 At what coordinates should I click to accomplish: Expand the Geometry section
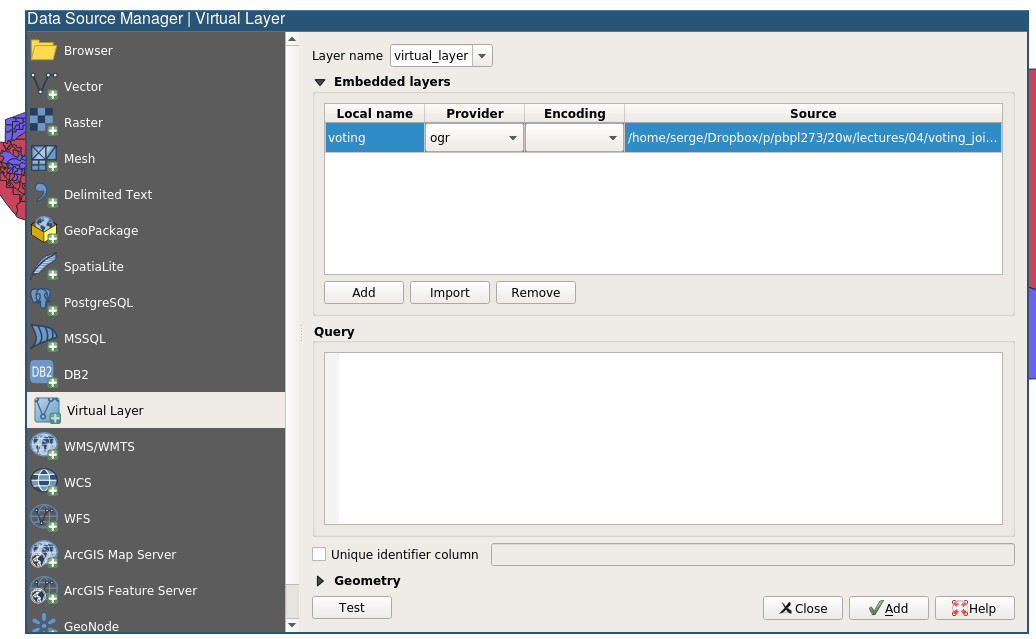[x=321, y=581]
